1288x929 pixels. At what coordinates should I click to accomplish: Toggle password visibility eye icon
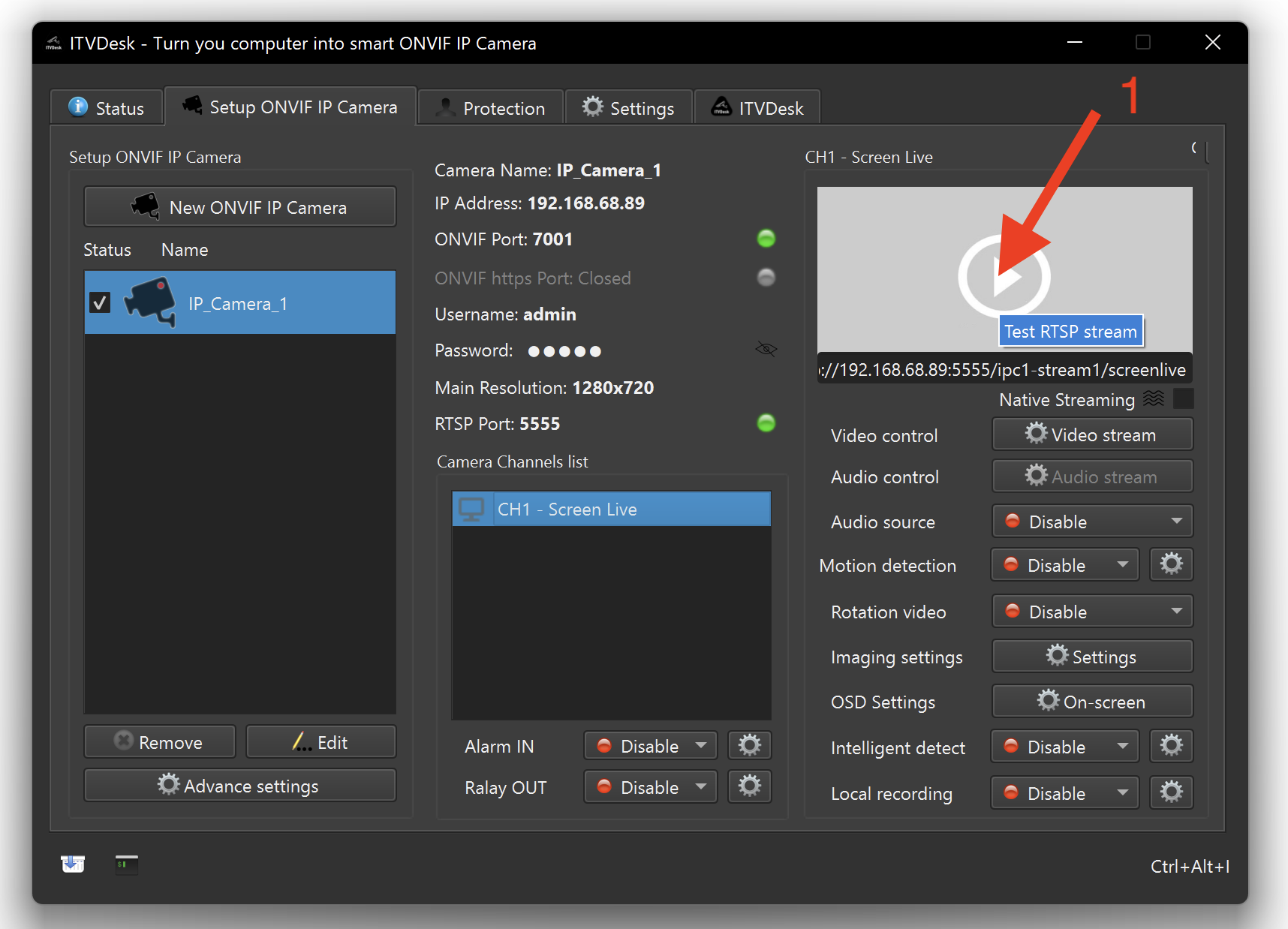click(766, 349)
